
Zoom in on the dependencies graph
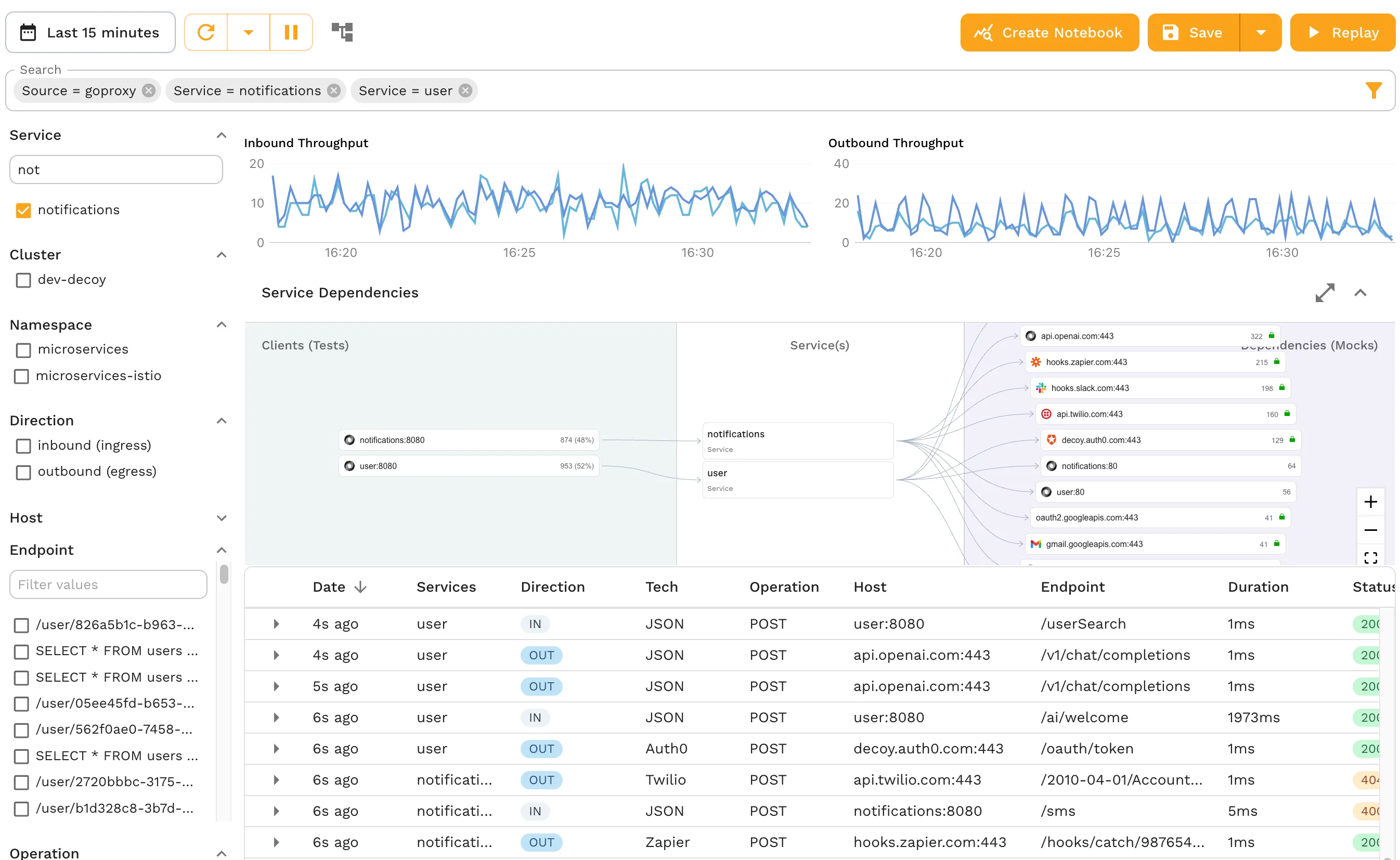[1371, 501]
